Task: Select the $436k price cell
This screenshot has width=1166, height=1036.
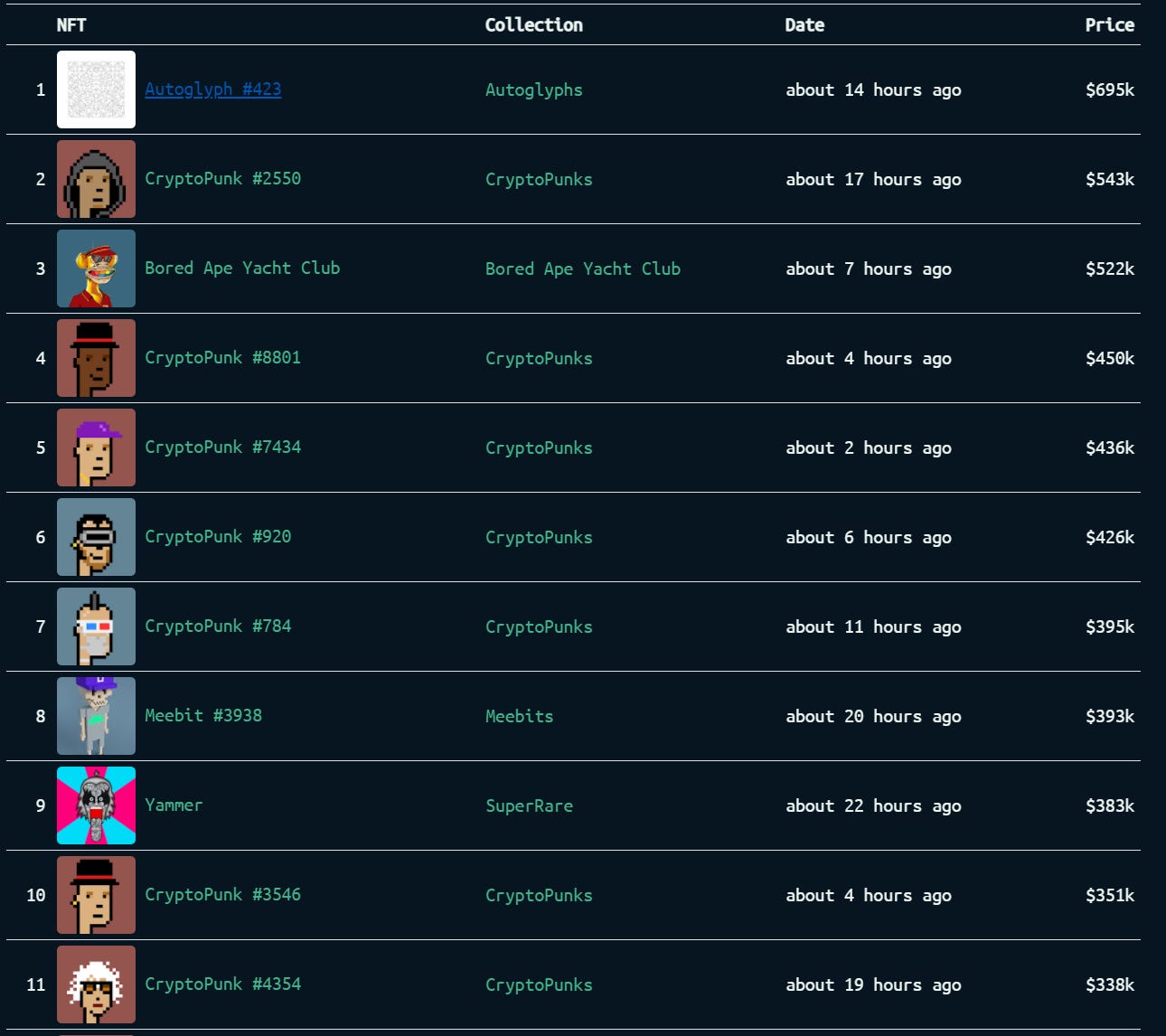Action: coord(1110,447)
